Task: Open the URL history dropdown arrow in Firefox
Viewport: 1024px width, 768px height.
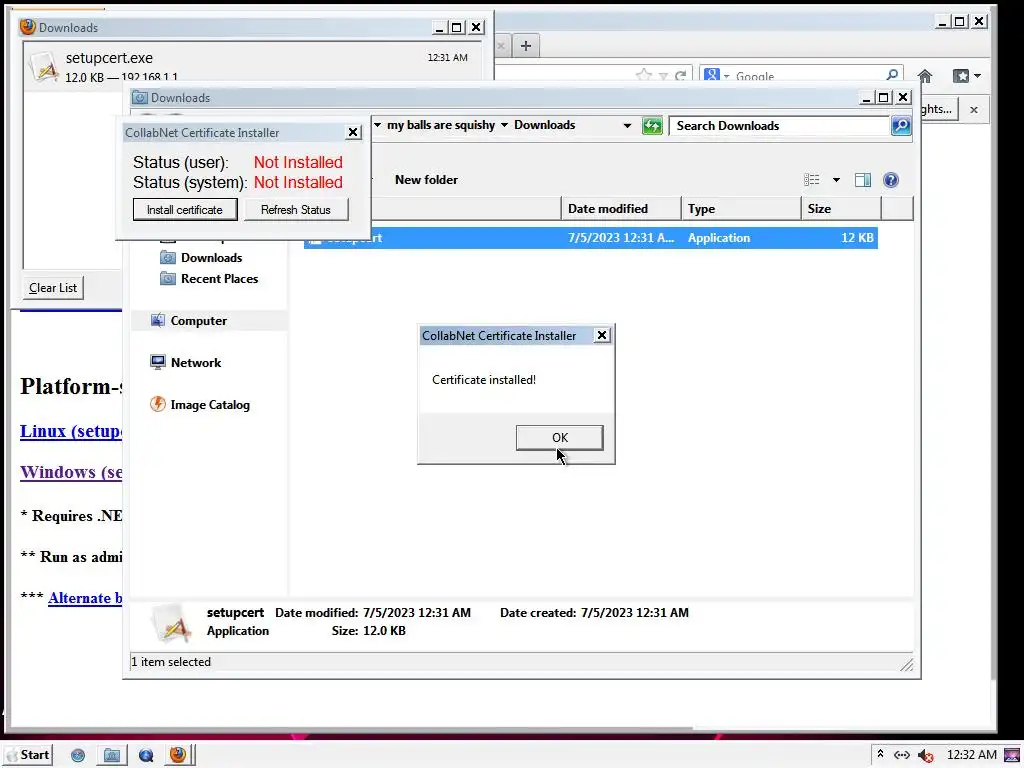Action: 663,77
